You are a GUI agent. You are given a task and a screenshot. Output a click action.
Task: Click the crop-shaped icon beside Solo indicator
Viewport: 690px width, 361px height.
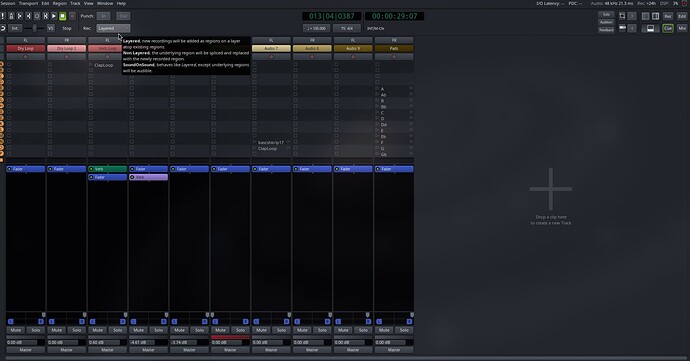coord(622,16)
